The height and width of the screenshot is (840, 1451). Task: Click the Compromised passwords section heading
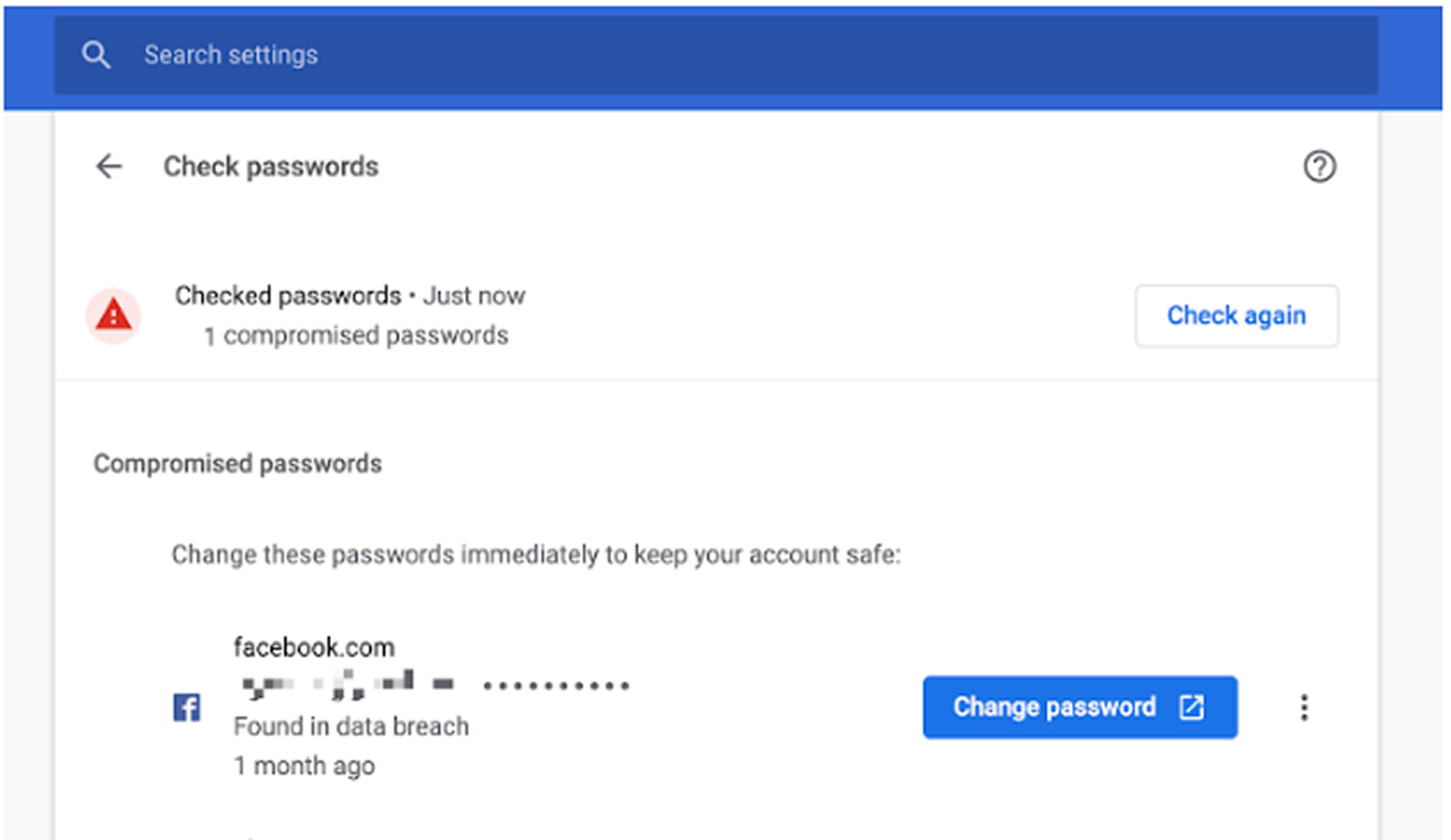[238, 464]
